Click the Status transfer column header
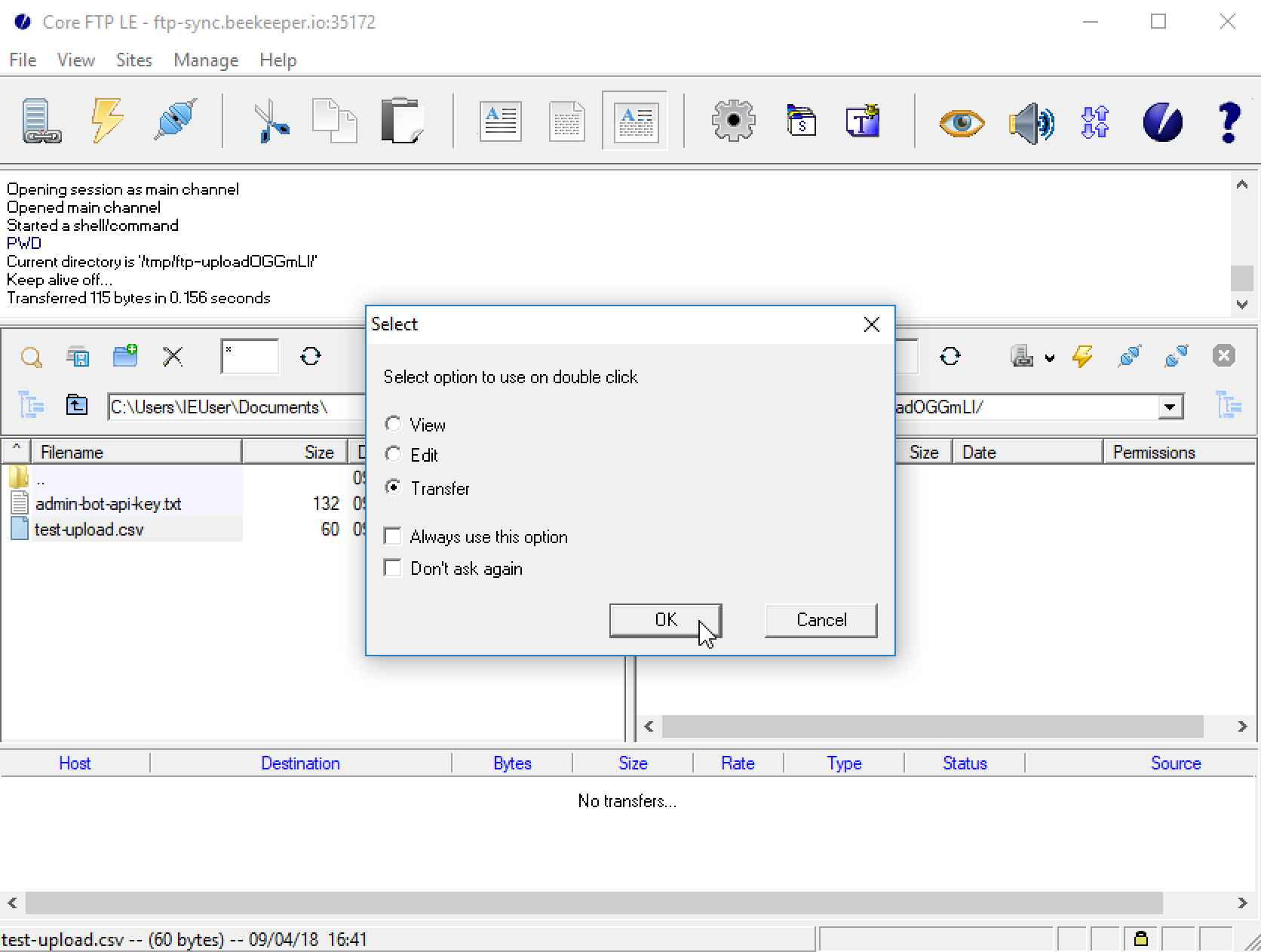The image size is (1261, 952). pos(965,763)
